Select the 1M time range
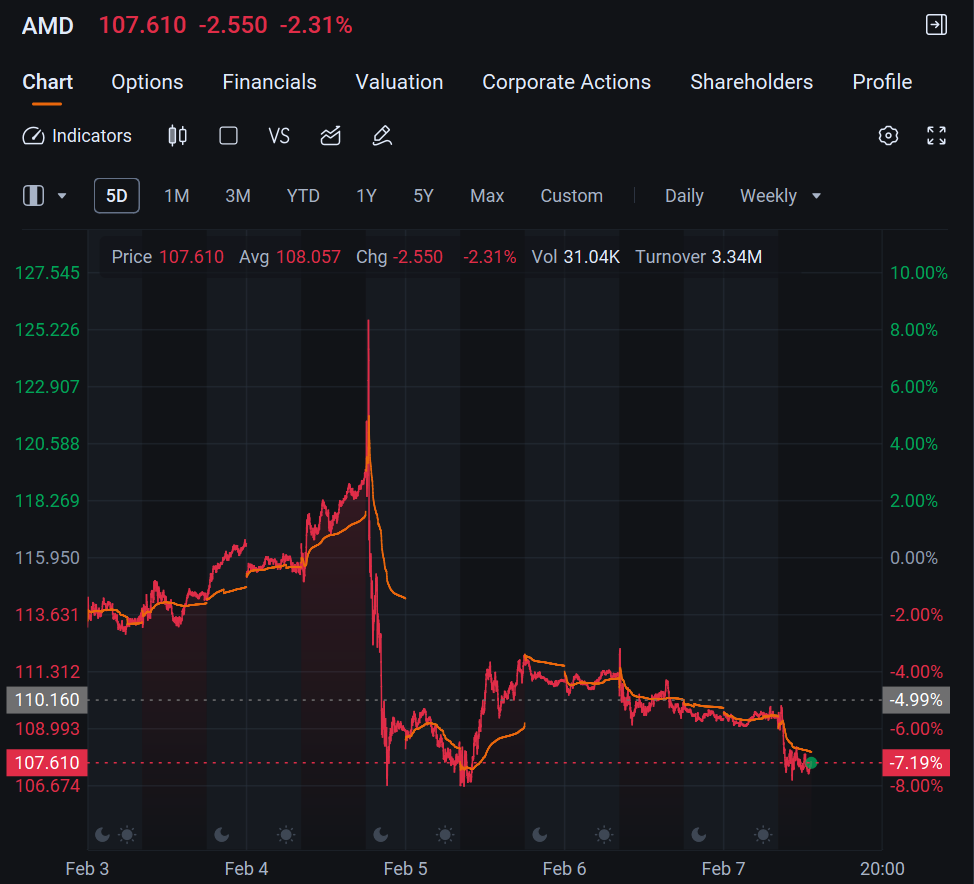This screenshot has height=884, width=974. [176, 196]
